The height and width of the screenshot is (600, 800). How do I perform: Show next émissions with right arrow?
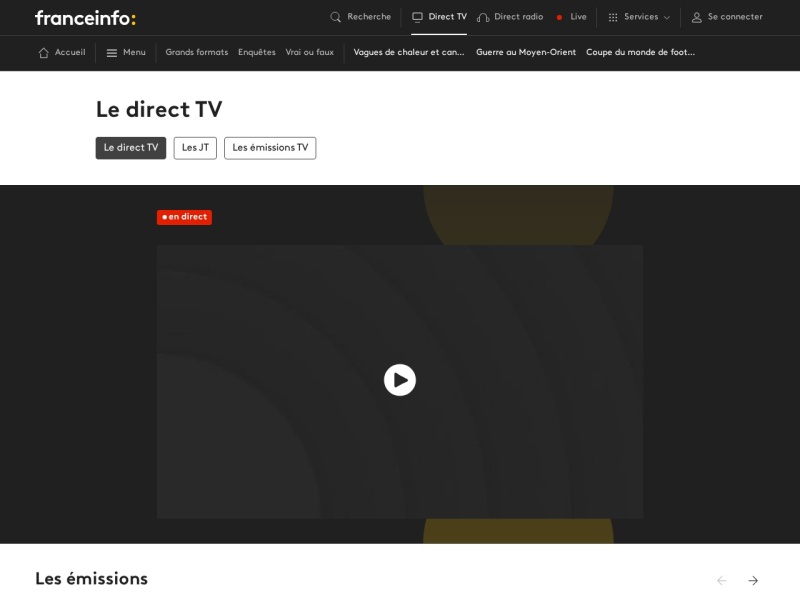tap(753, 580)
